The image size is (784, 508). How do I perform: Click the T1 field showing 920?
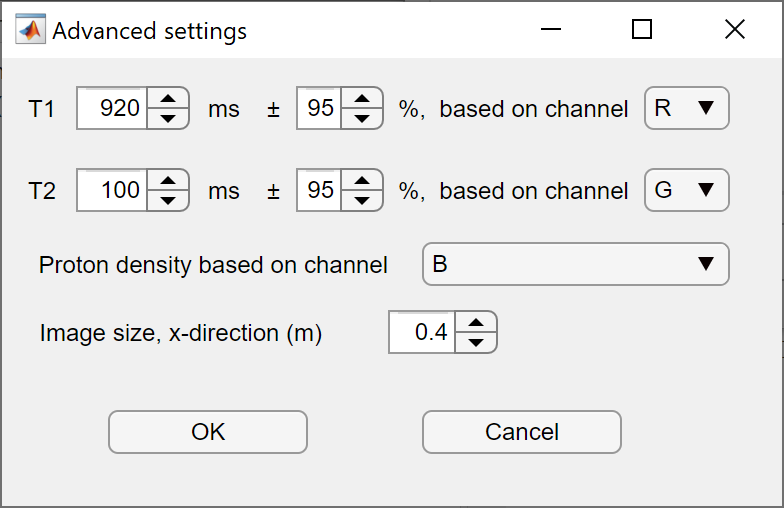pyautogui.click(x=112, y=108)
